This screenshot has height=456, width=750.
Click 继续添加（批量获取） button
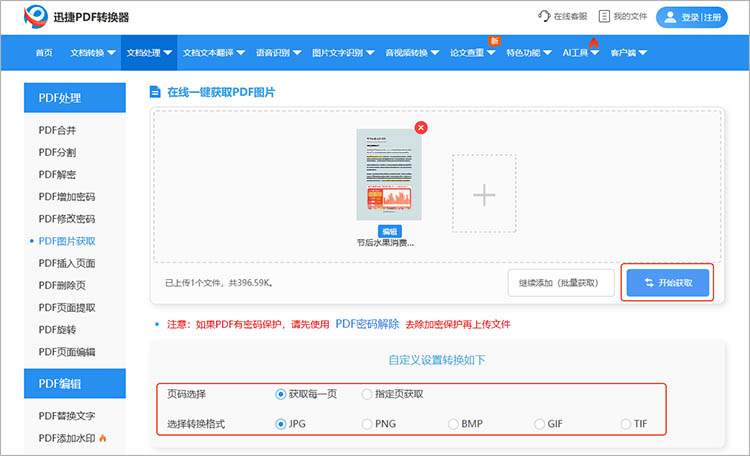click(561, 283)
